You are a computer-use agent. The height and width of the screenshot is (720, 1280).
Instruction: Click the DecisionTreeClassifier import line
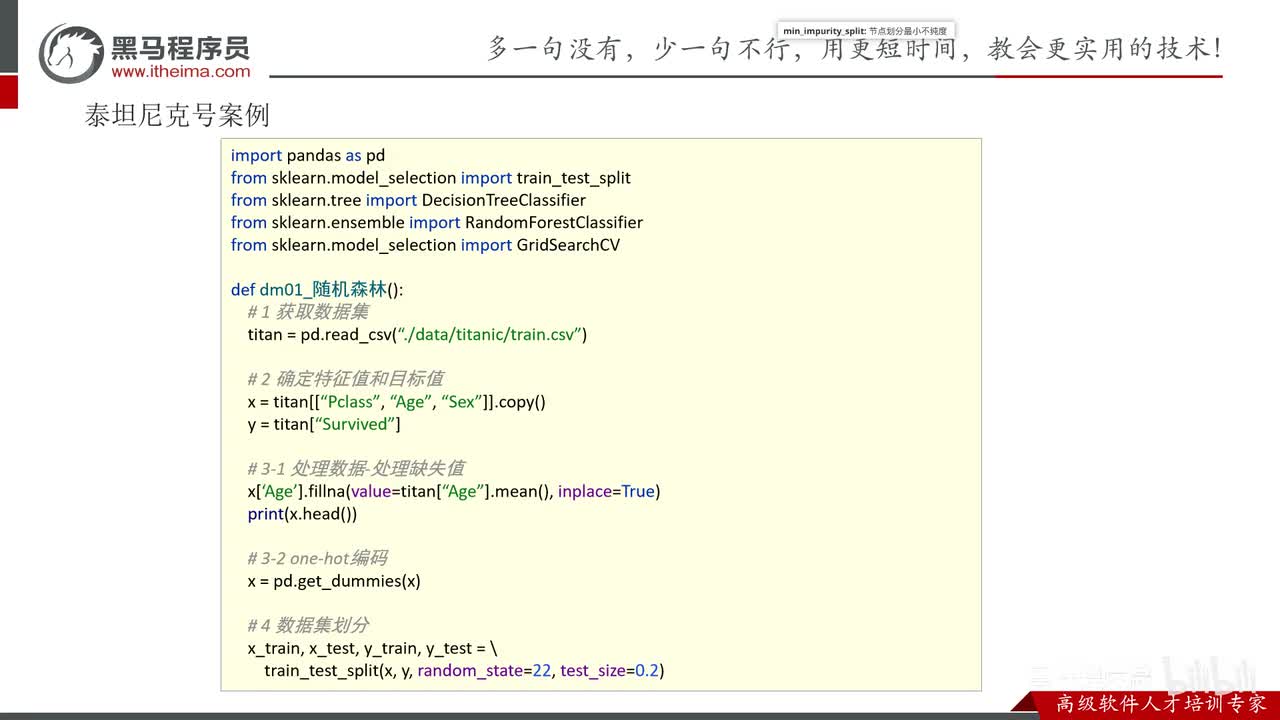[x=408, y=200]
